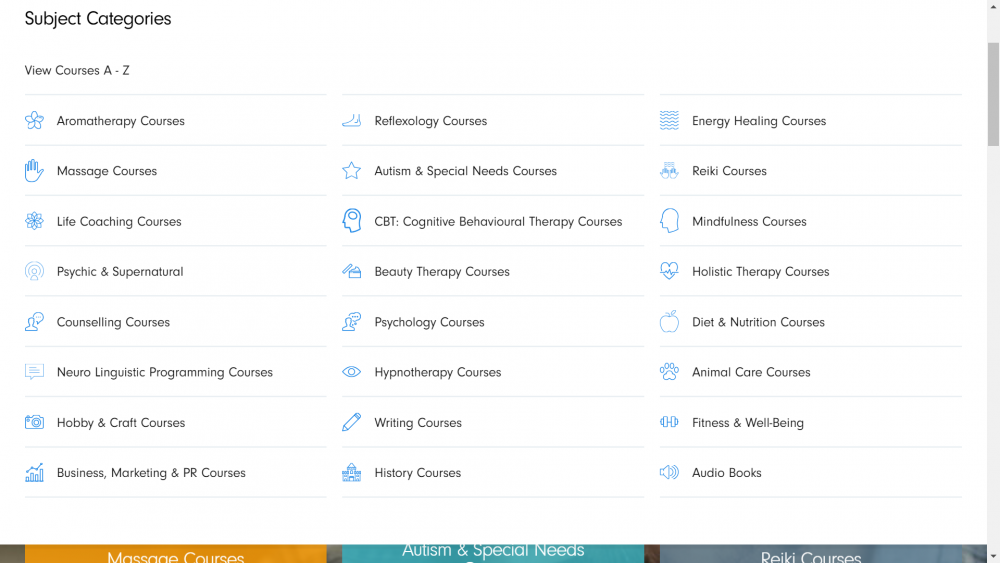The image size is (1000, 563).
Task: Click the chat icon for Neuro Linguistic Programming
Action: pyautogui.click(x=34, y=372)
